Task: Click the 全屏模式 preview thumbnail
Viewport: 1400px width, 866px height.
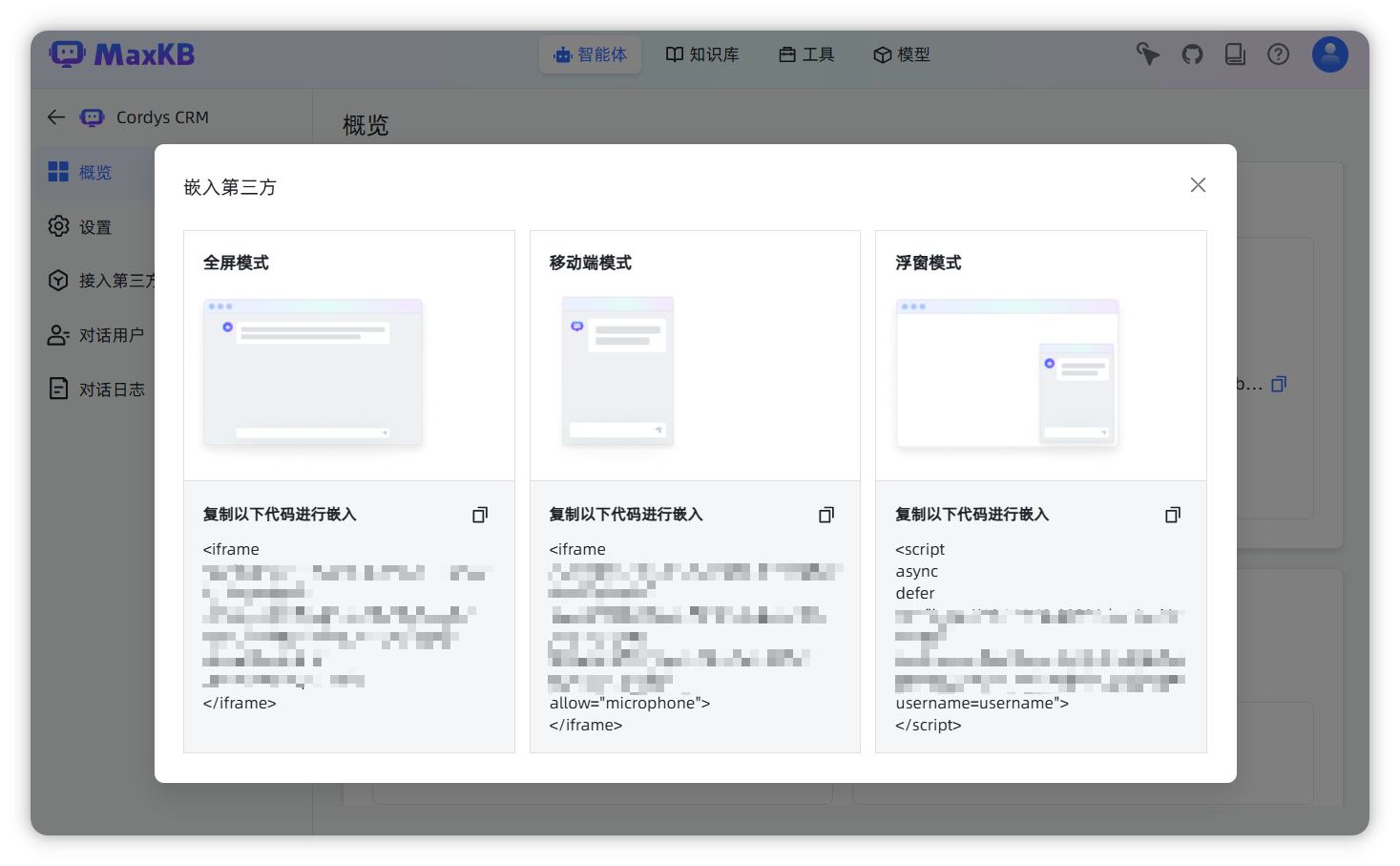Action: click(313, 371)
